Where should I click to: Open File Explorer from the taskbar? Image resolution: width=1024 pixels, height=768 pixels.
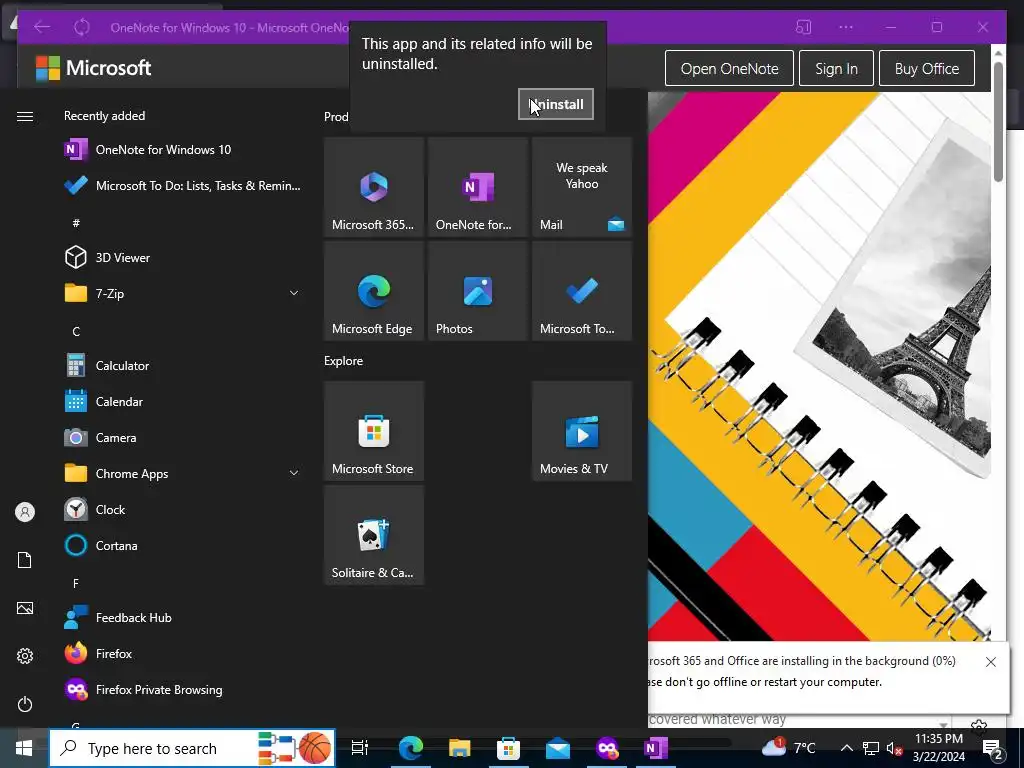pyautogui.click(x=459, y=748)
